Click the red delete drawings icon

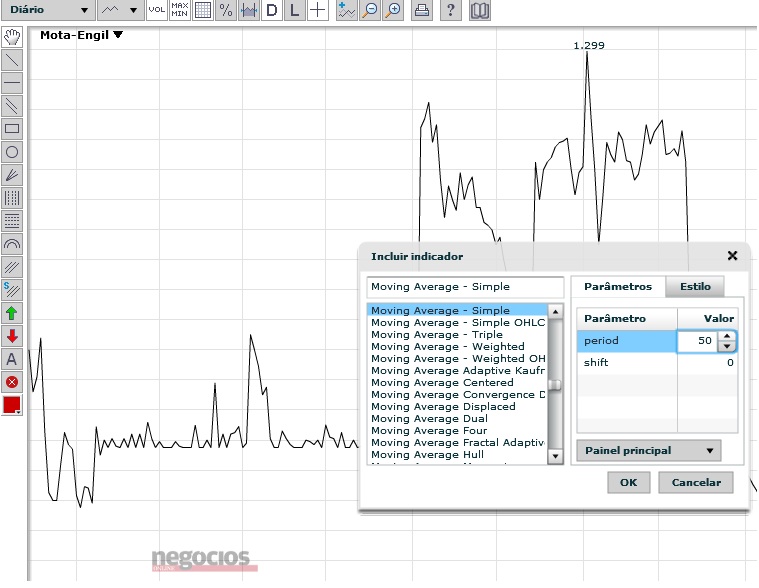12,382
